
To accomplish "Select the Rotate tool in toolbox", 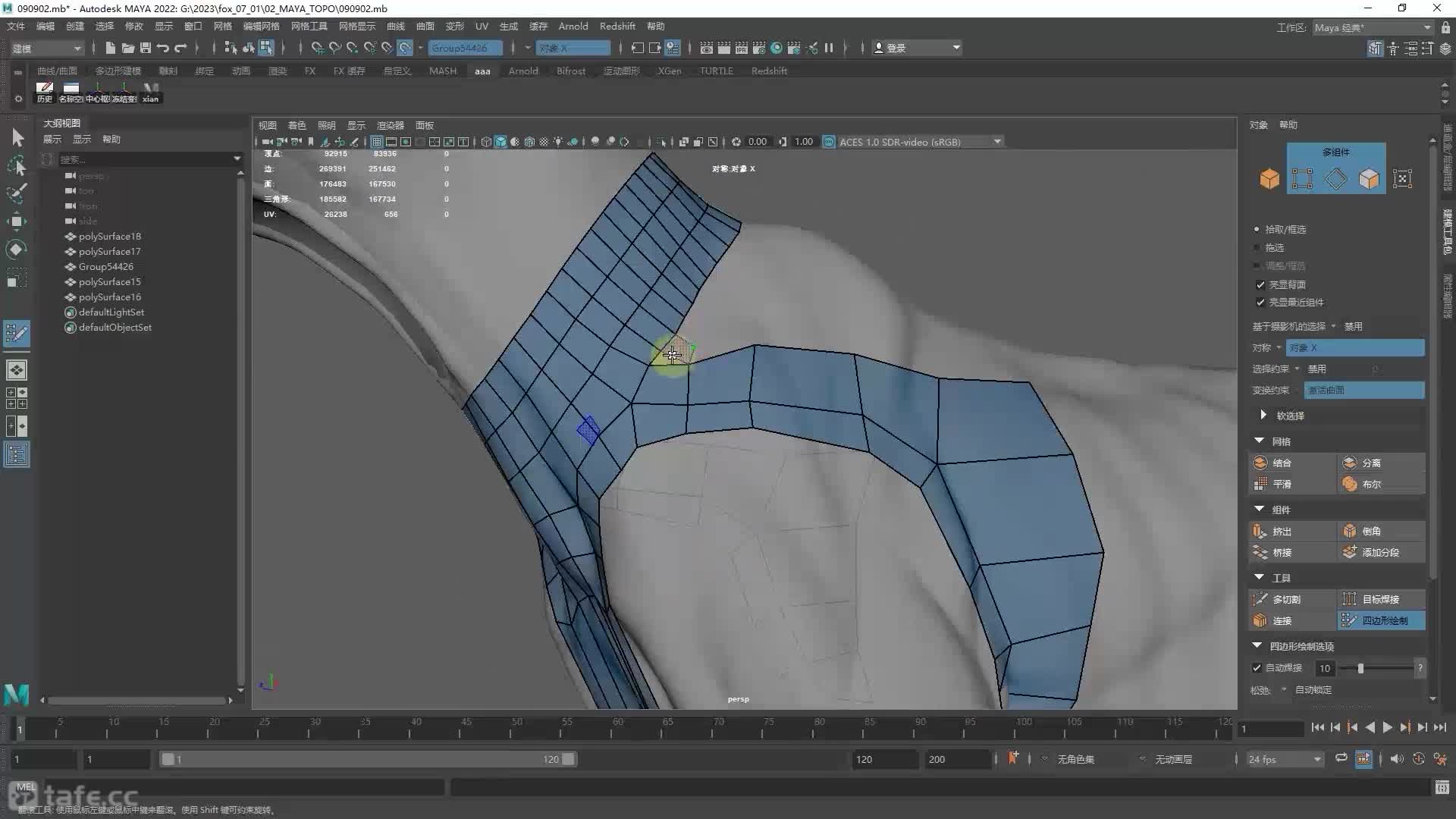I will (x=17, y=249).
